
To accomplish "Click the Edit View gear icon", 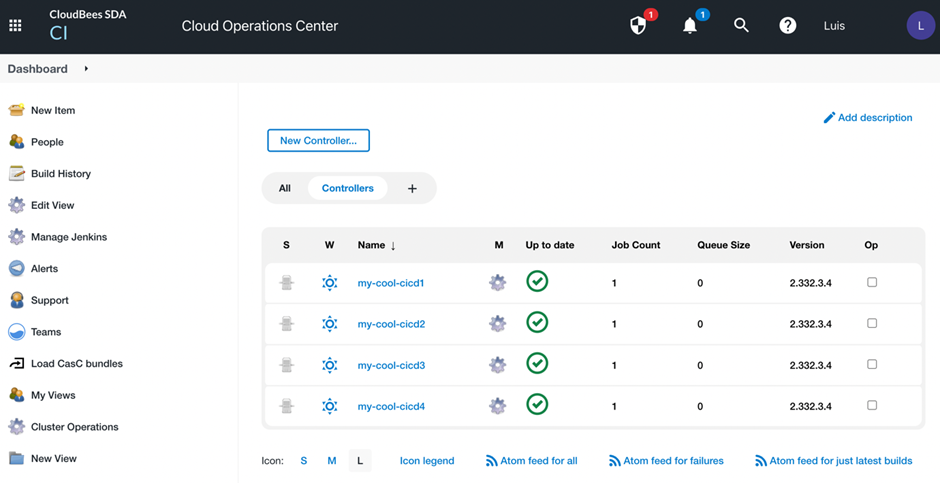I will [16, 205].
